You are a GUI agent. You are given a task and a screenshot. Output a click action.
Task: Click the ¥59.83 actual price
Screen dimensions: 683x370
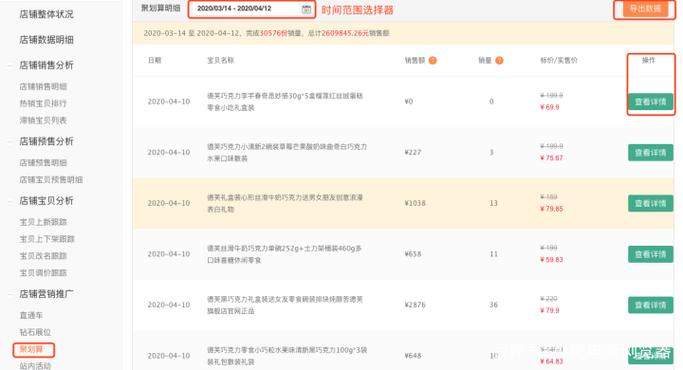pos(551,260)
